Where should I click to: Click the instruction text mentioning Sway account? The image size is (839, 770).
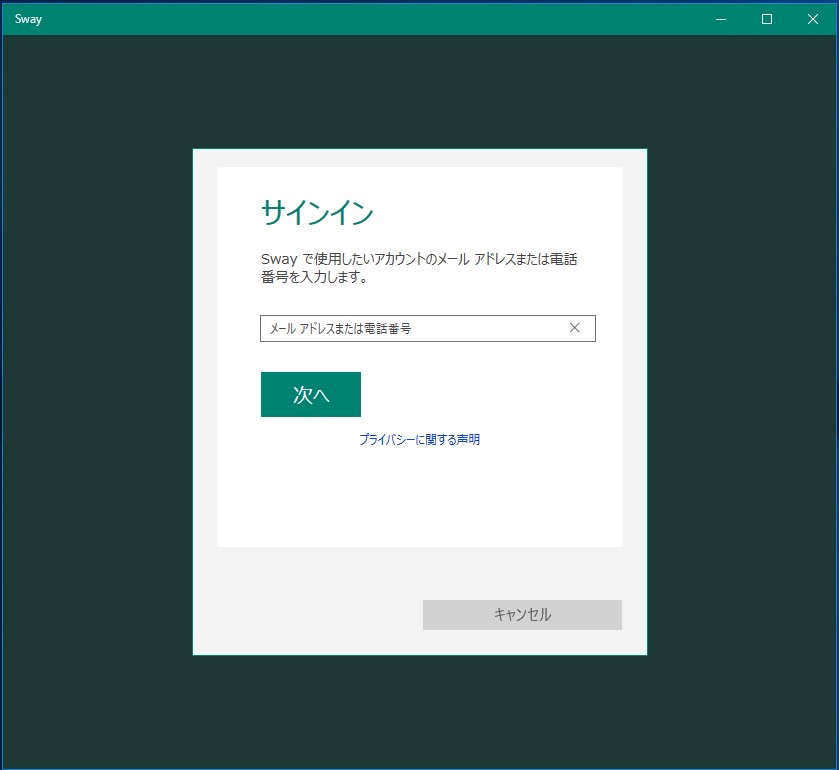click(419, 268)
